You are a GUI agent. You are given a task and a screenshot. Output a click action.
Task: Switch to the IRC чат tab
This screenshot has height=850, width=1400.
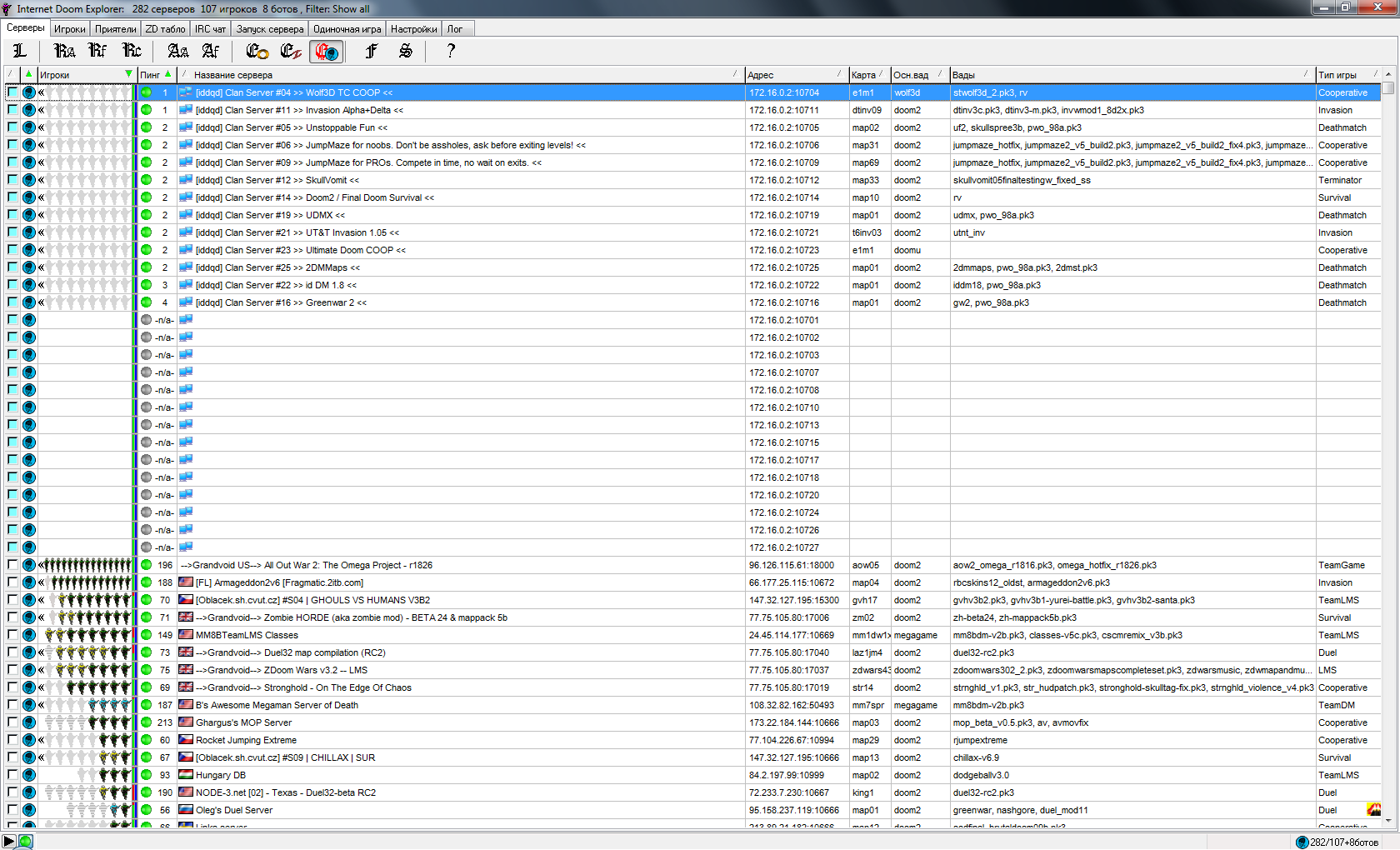210,29
